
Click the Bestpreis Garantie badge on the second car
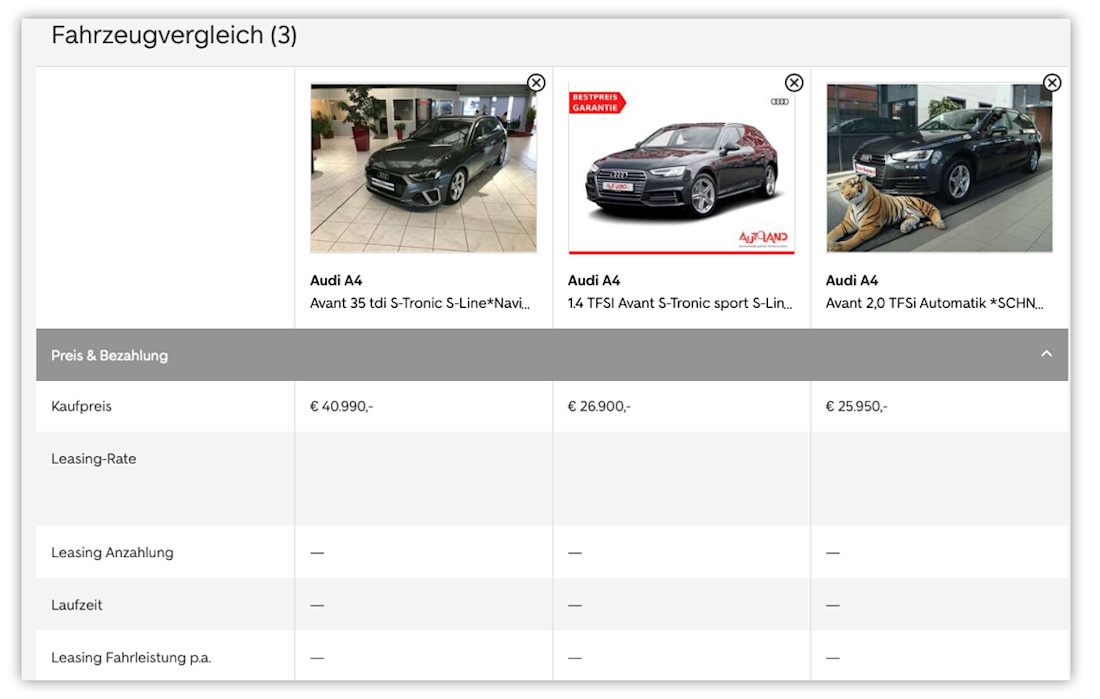pyautogui.click(x=596, y=102)
